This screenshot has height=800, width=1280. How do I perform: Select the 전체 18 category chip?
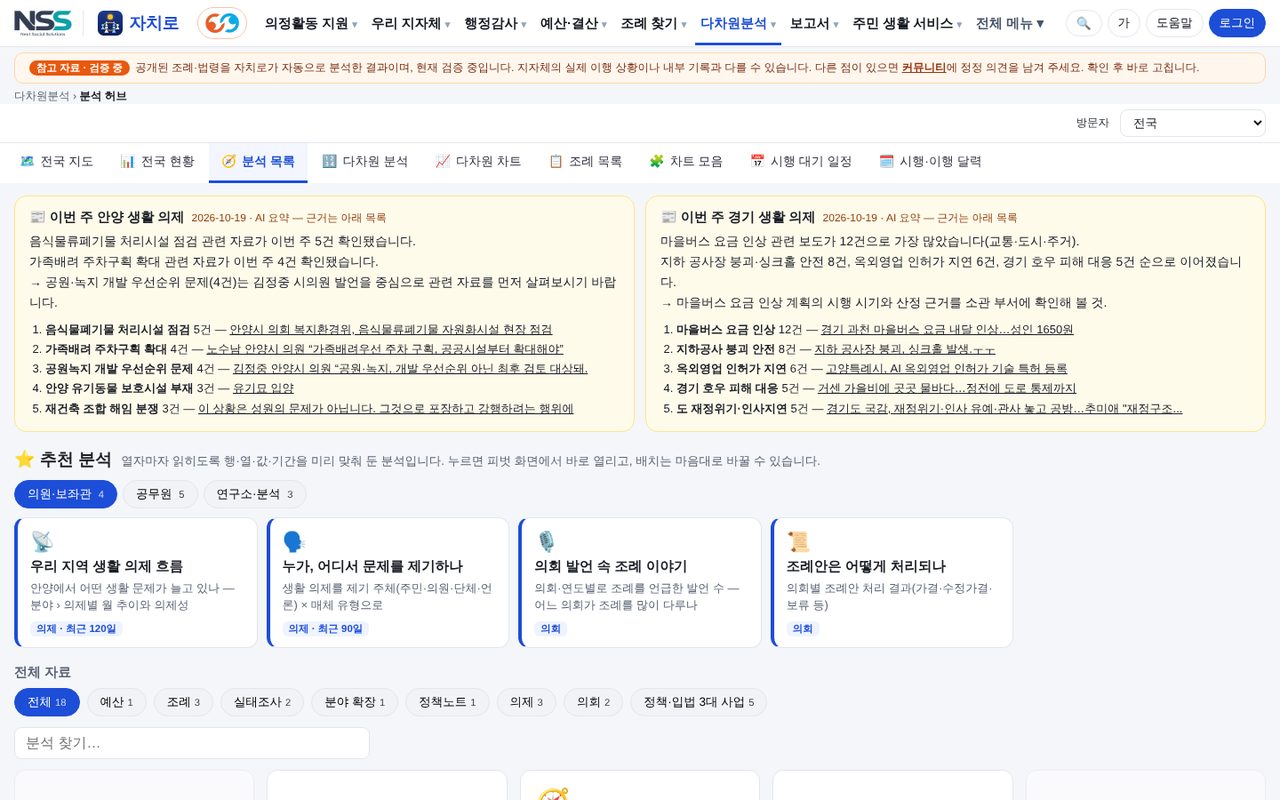[x=47, y=702]
